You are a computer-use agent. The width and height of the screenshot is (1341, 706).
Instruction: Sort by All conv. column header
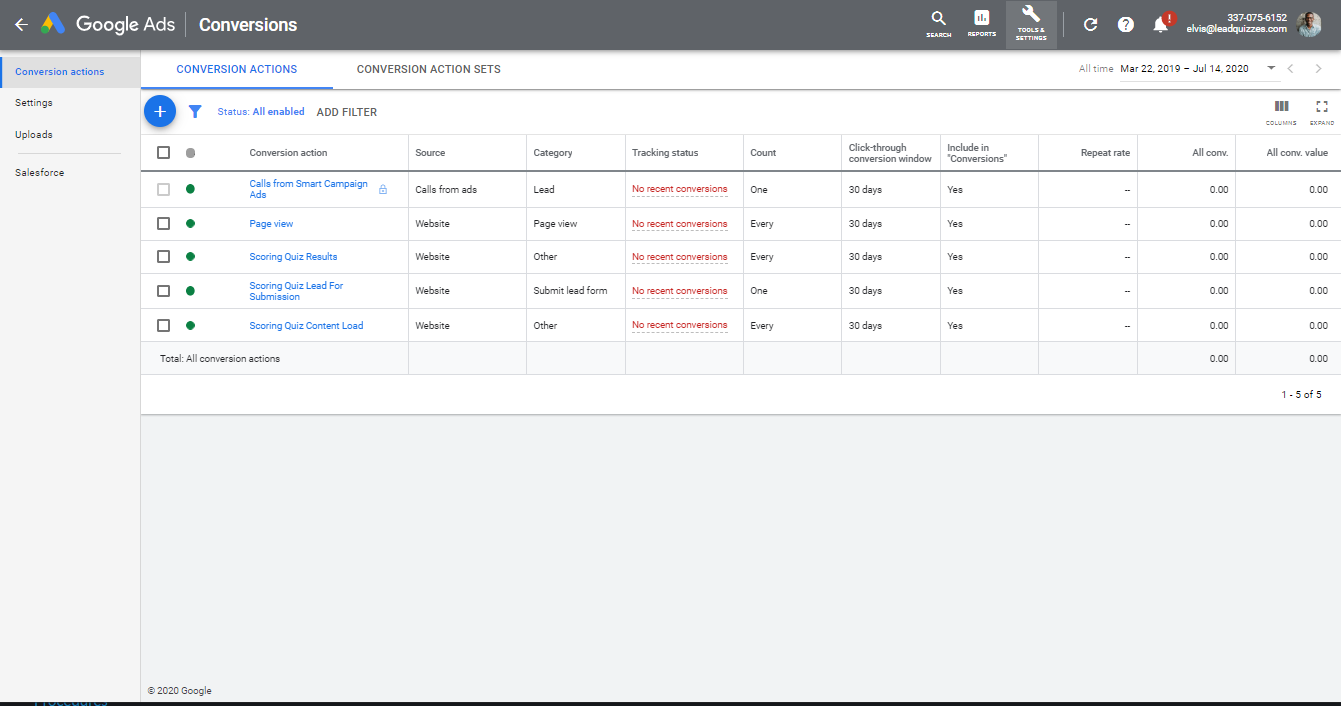[x=1210, y=153]
